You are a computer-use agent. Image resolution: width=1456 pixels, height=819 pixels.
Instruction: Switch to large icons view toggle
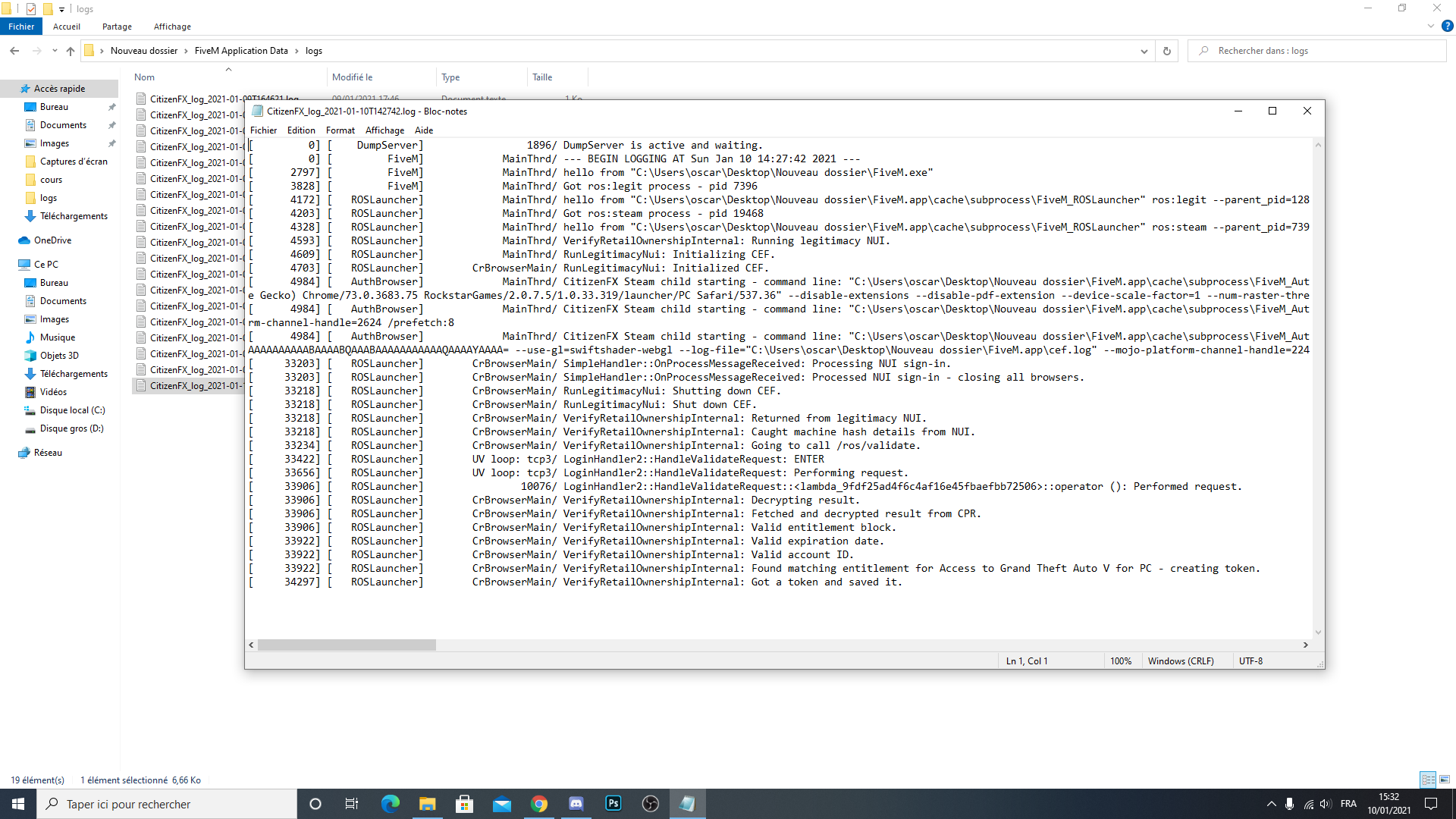click(1445, 780)
